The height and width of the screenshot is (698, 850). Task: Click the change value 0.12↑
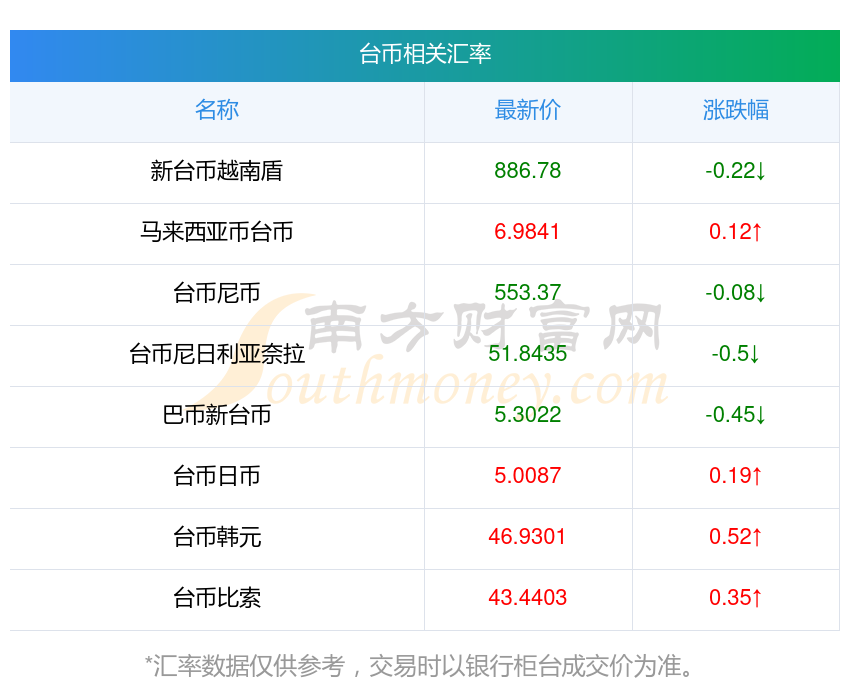click(736, 232)
